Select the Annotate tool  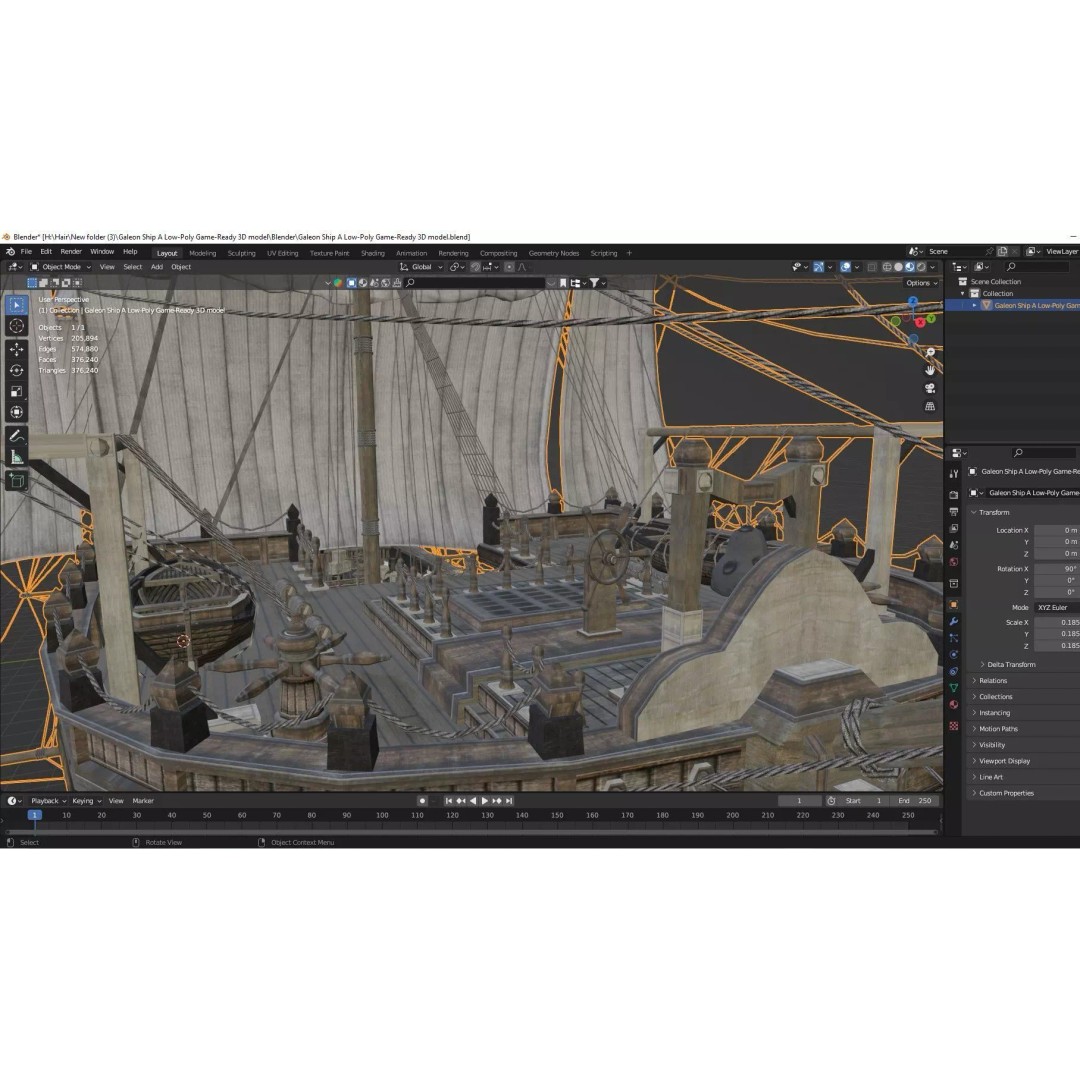tap(17, 436)
